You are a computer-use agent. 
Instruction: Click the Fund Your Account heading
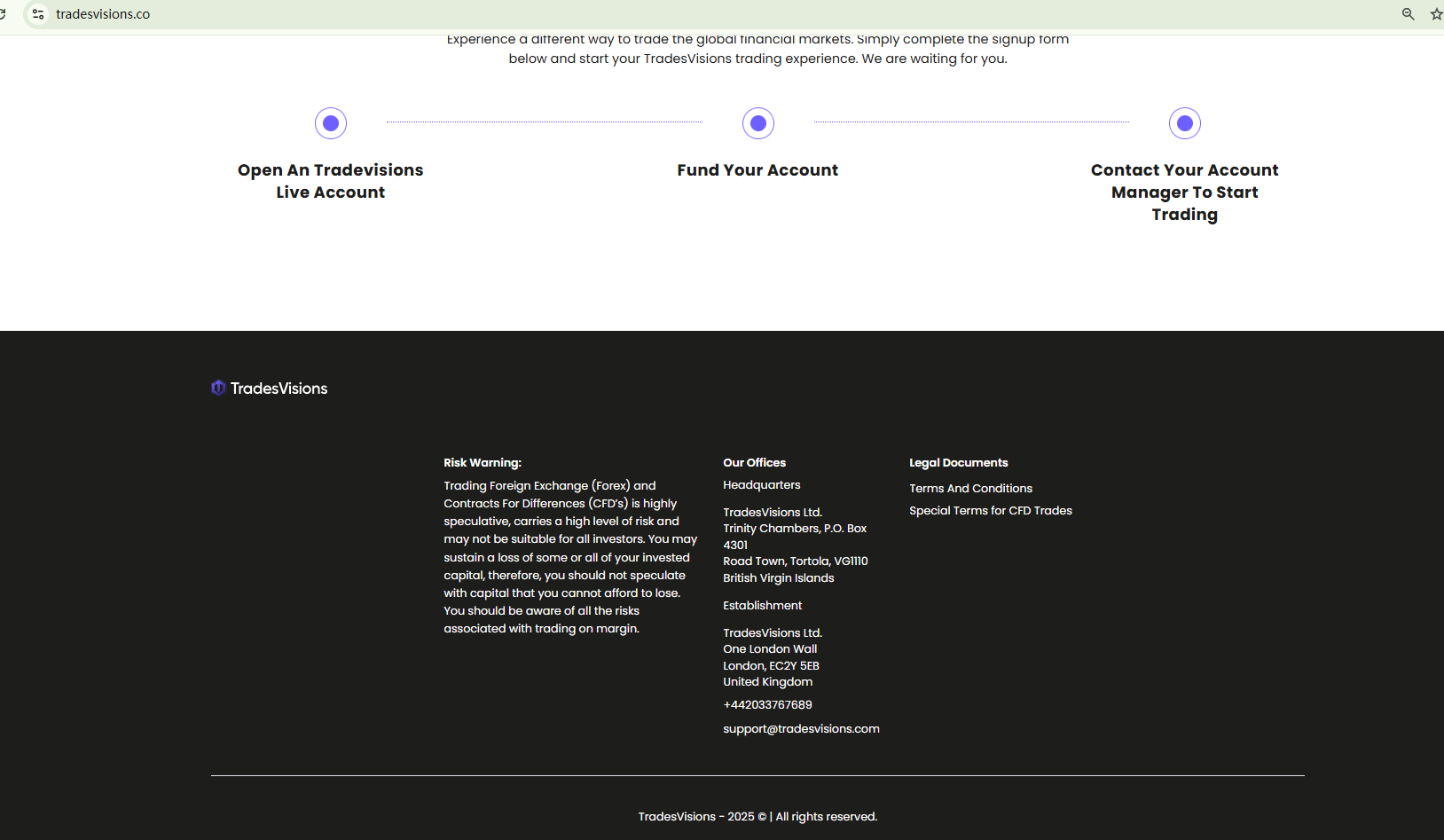pos(757,170)
